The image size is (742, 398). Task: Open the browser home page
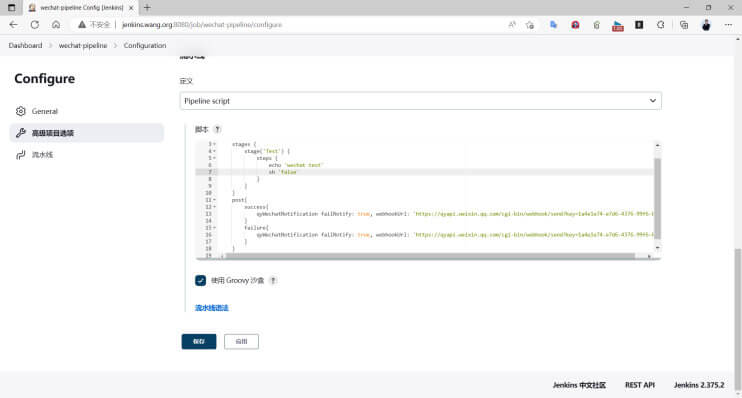(x=56, y=25)
